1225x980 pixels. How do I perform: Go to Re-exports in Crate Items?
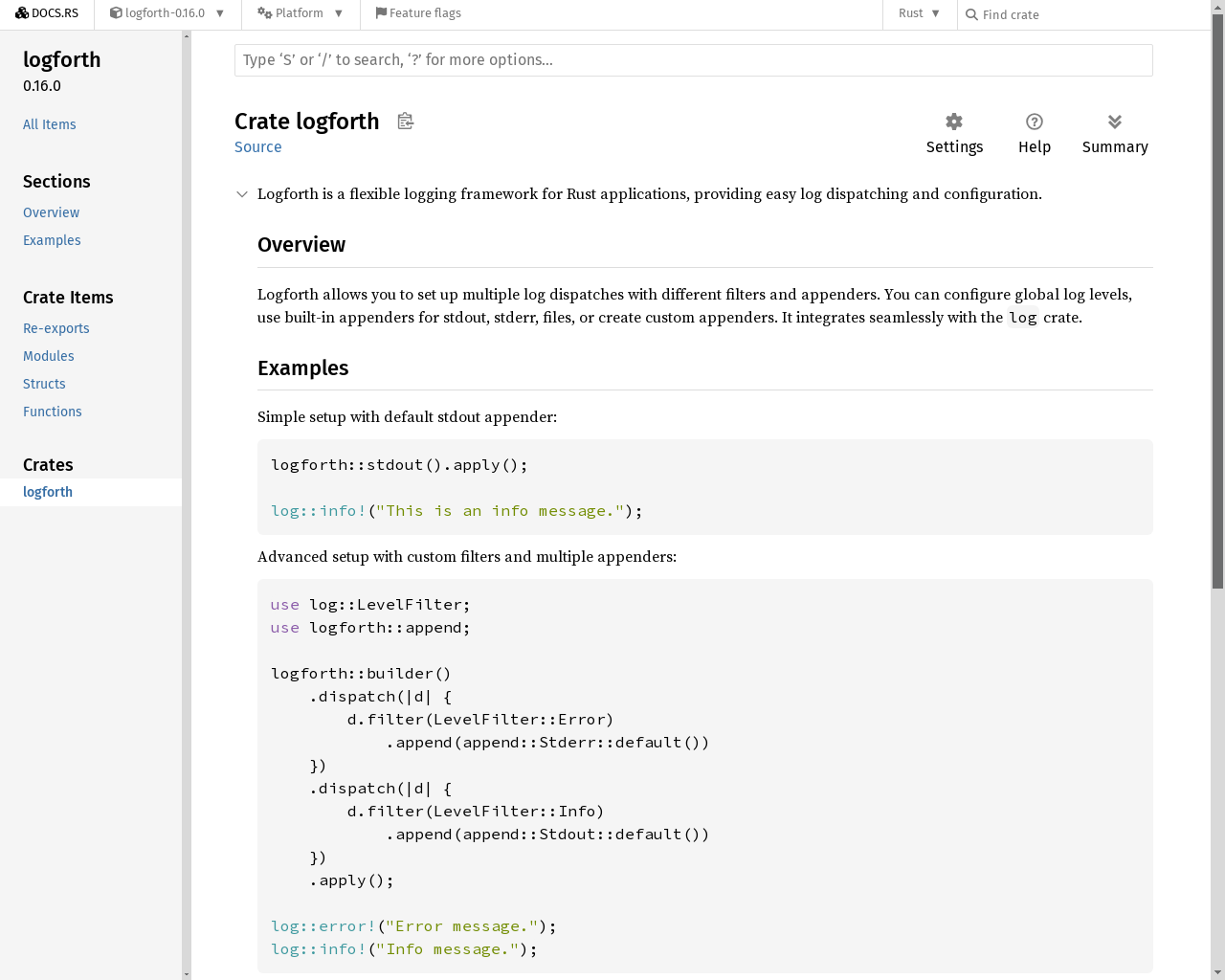(56, 328)
